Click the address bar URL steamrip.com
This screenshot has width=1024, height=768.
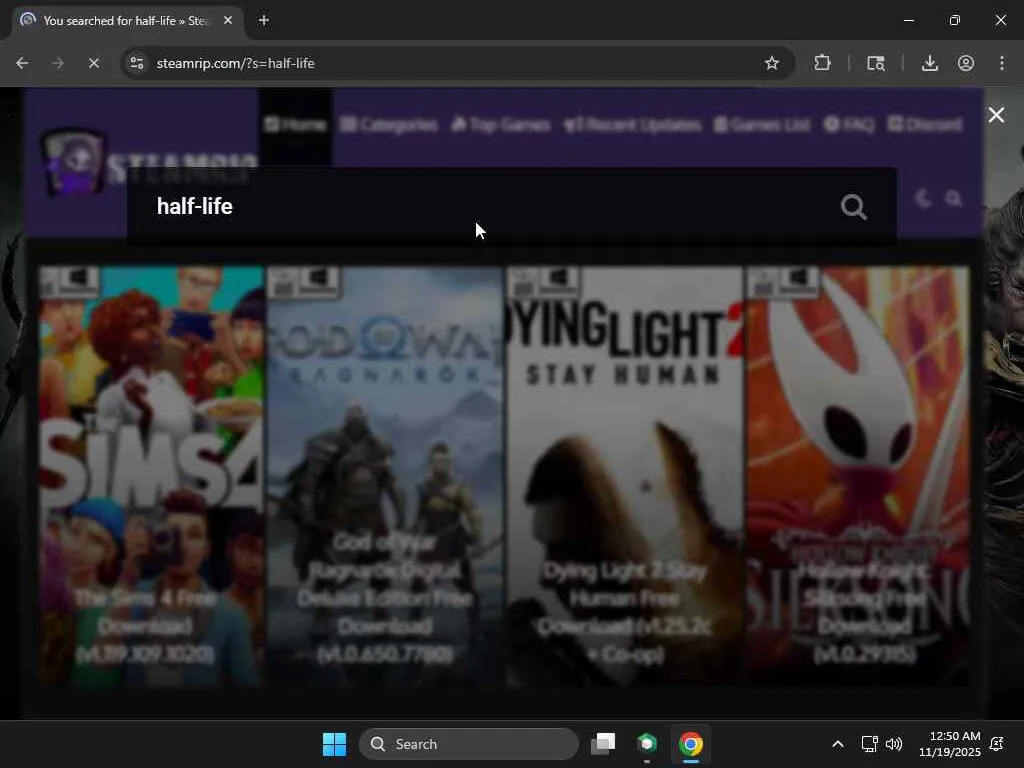[236, 63]
